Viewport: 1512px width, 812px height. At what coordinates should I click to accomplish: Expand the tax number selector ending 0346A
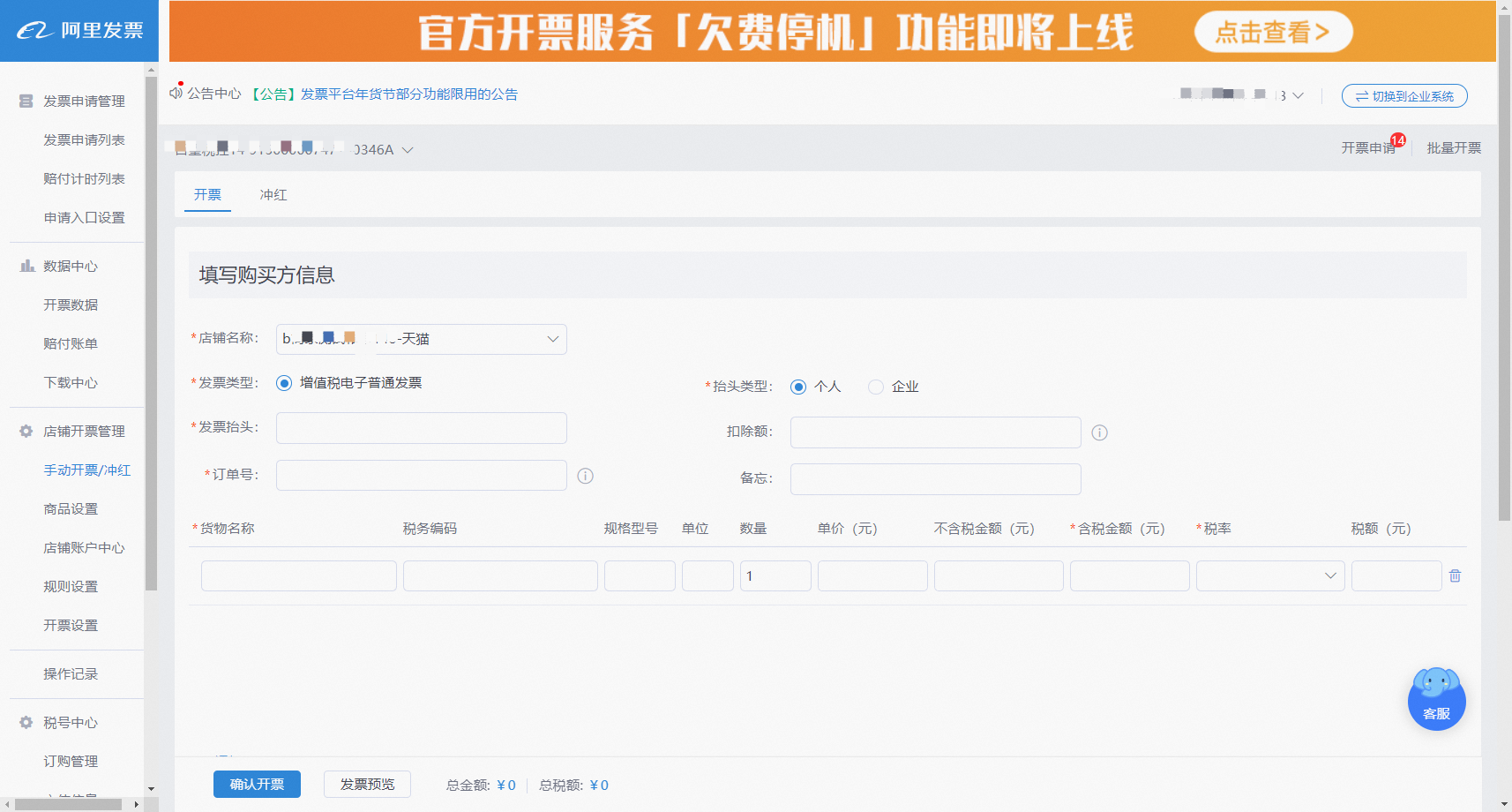pyautogui.click(x=408, y=150)
